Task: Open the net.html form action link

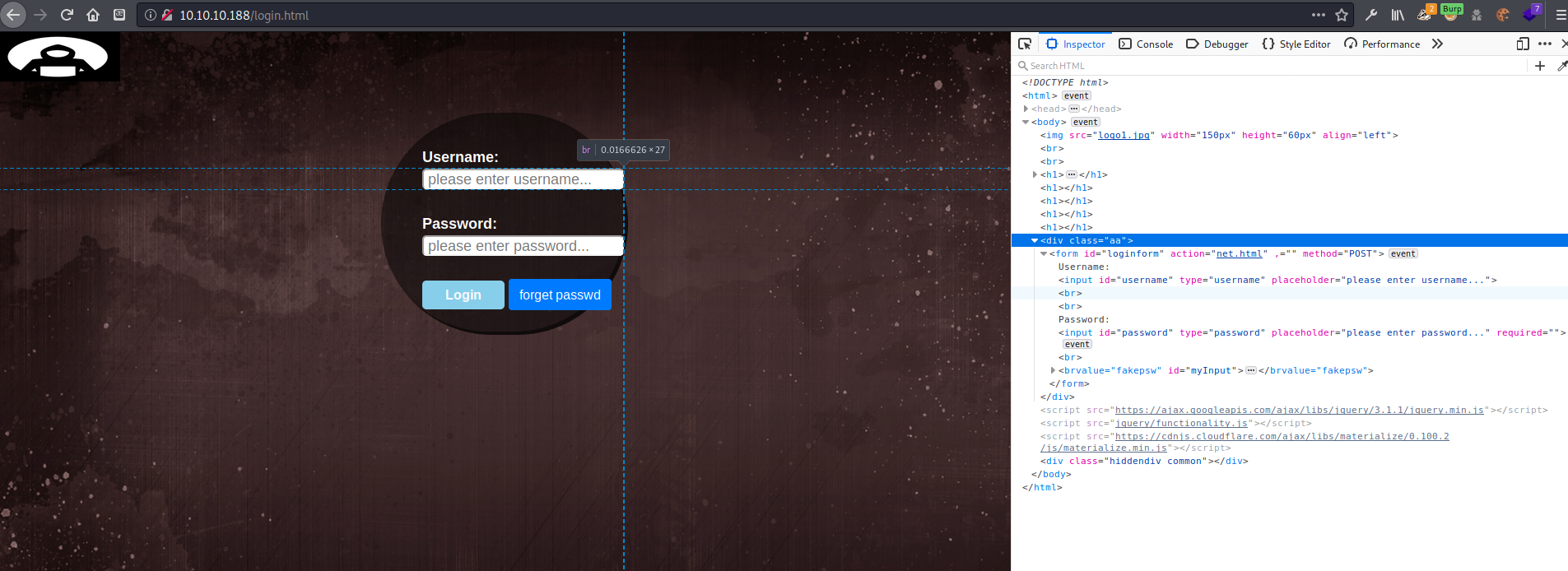Action: [1240, 253]
